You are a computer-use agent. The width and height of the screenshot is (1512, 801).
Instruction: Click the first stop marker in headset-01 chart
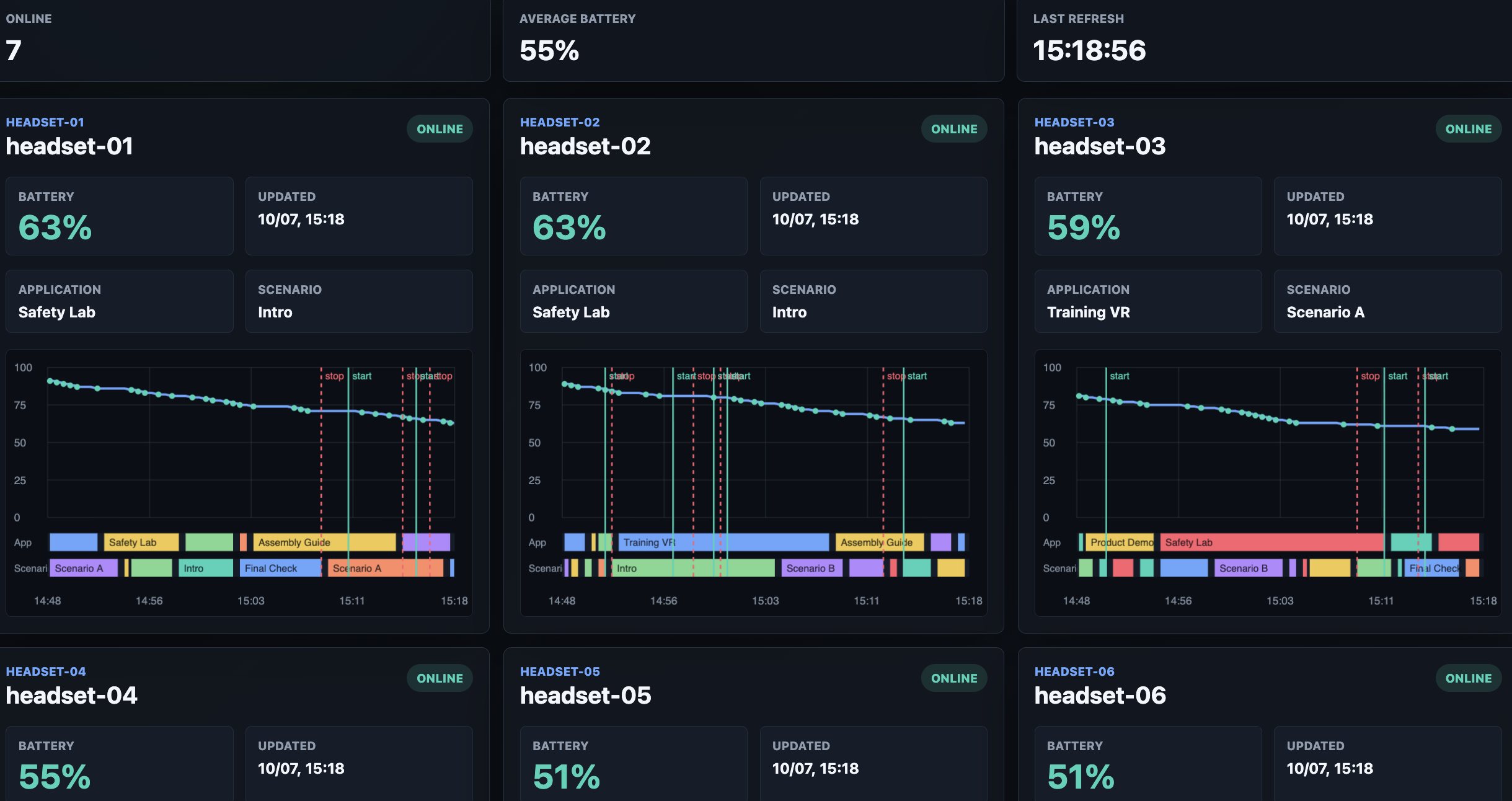click(x=334, y=376)
